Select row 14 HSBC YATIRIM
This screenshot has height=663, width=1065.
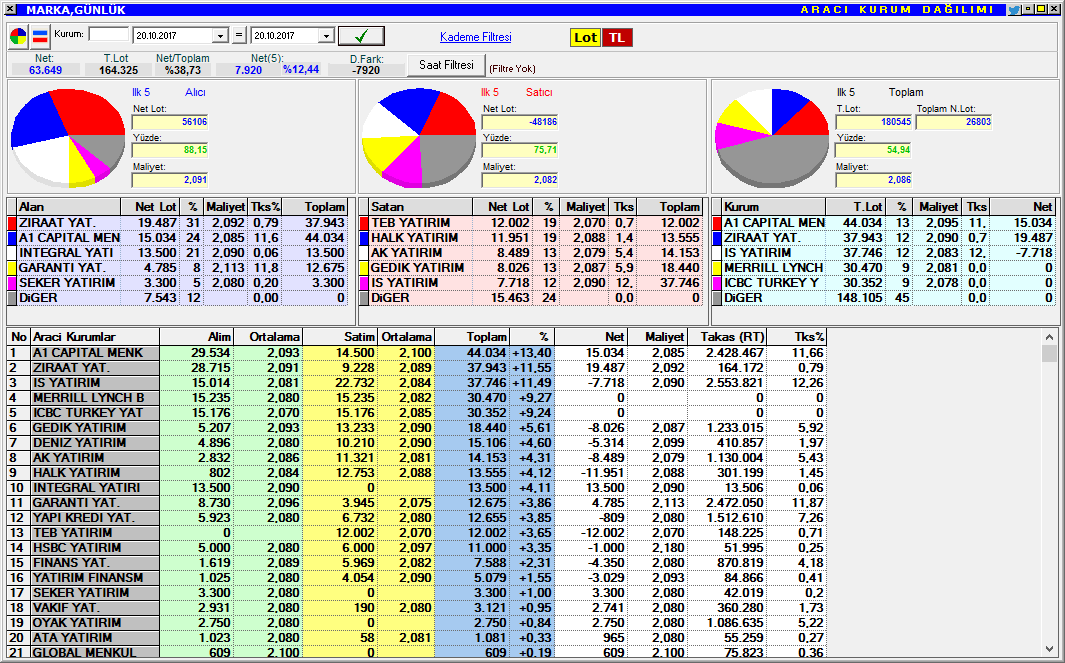click(x=417, y=548)
